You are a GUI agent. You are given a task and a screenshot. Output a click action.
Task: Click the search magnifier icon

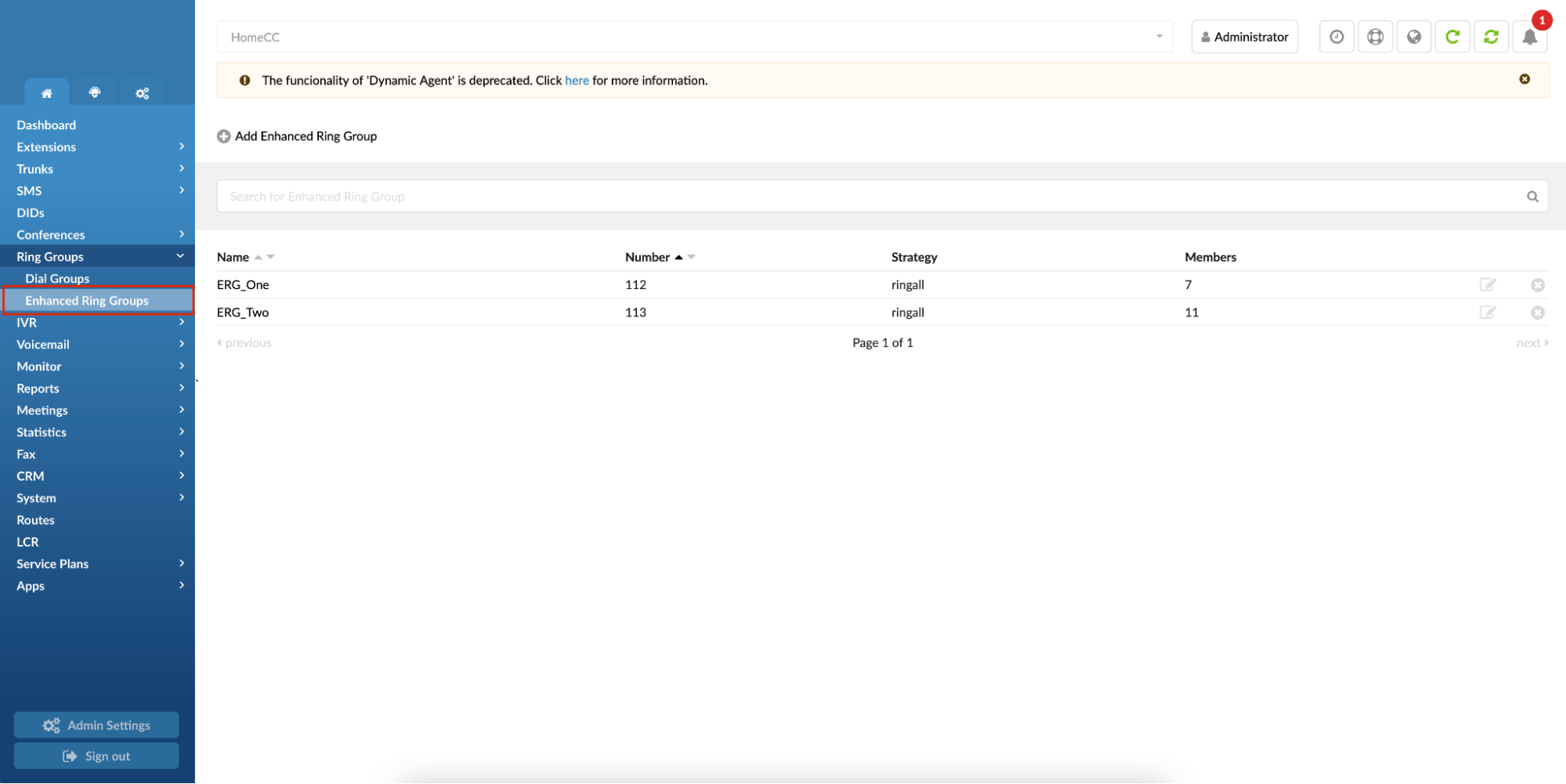coord(1532,197)
